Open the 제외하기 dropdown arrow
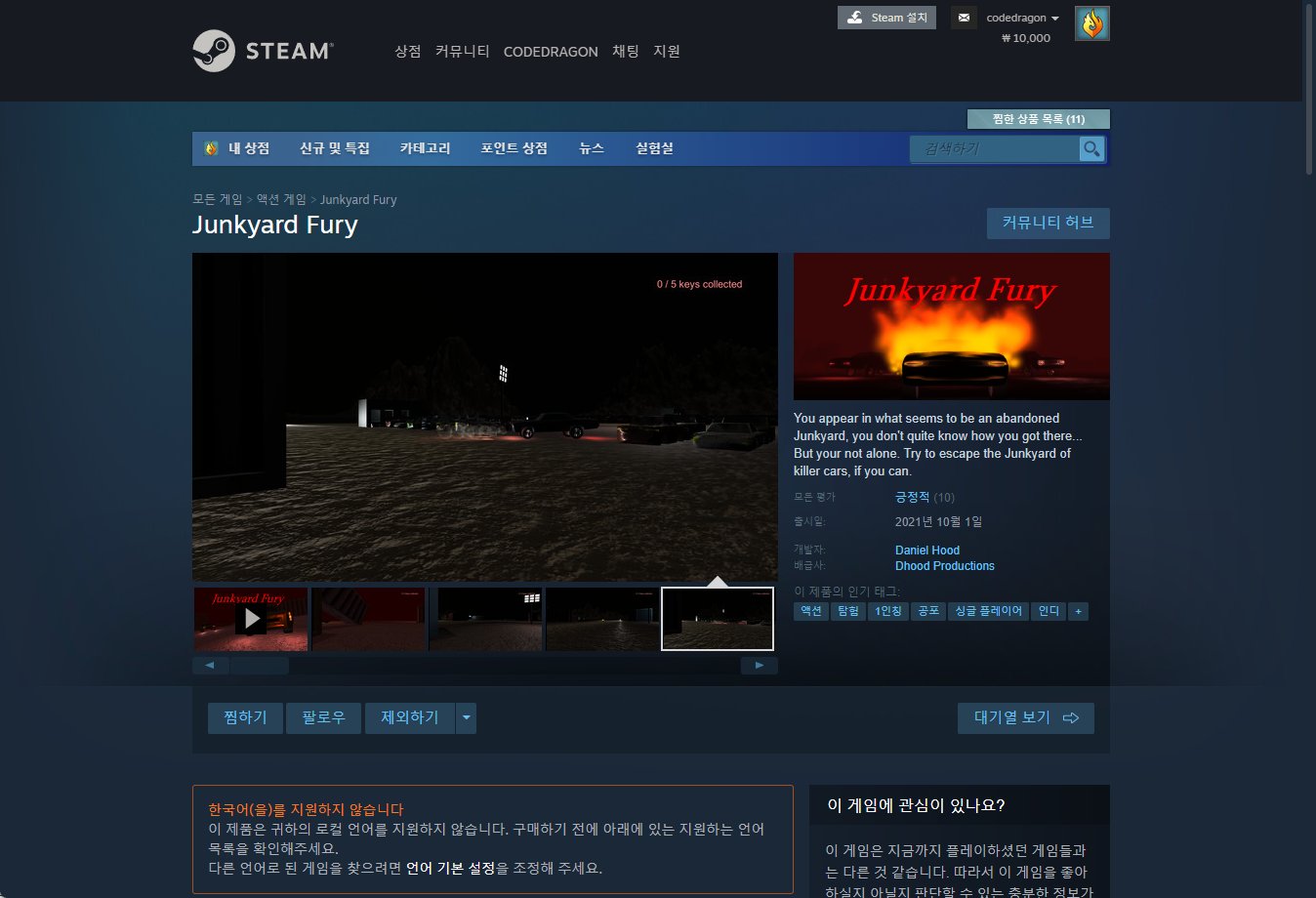Viewport: 1316px width, 898px height. 466,718
